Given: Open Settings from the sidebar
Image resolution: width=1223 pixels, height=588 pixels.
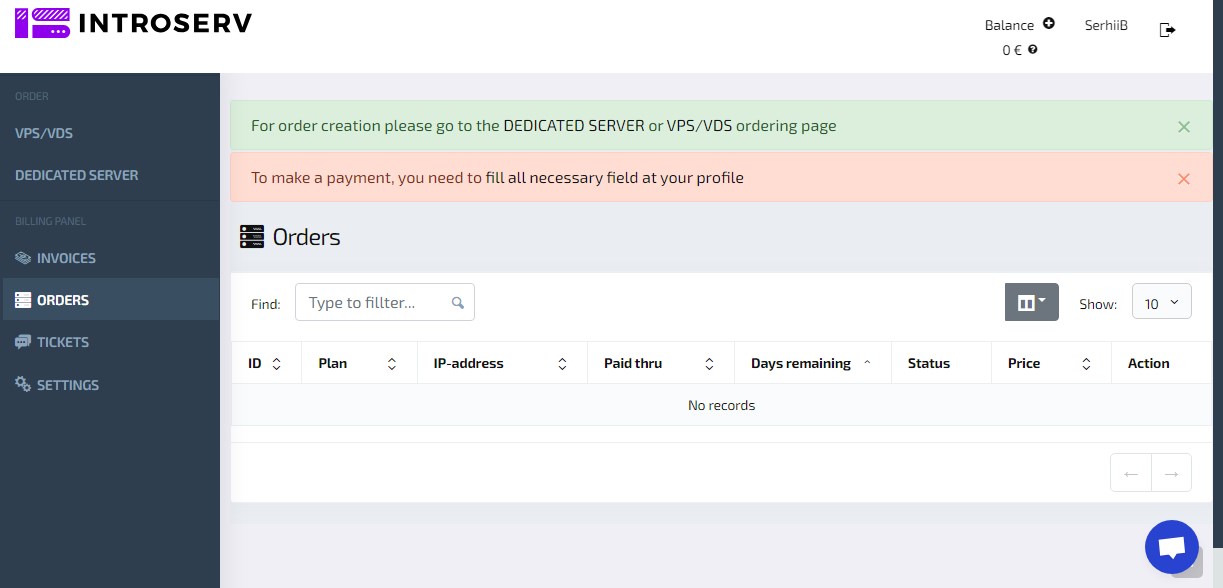Looking at the screenshot, I should click(67, 385).
